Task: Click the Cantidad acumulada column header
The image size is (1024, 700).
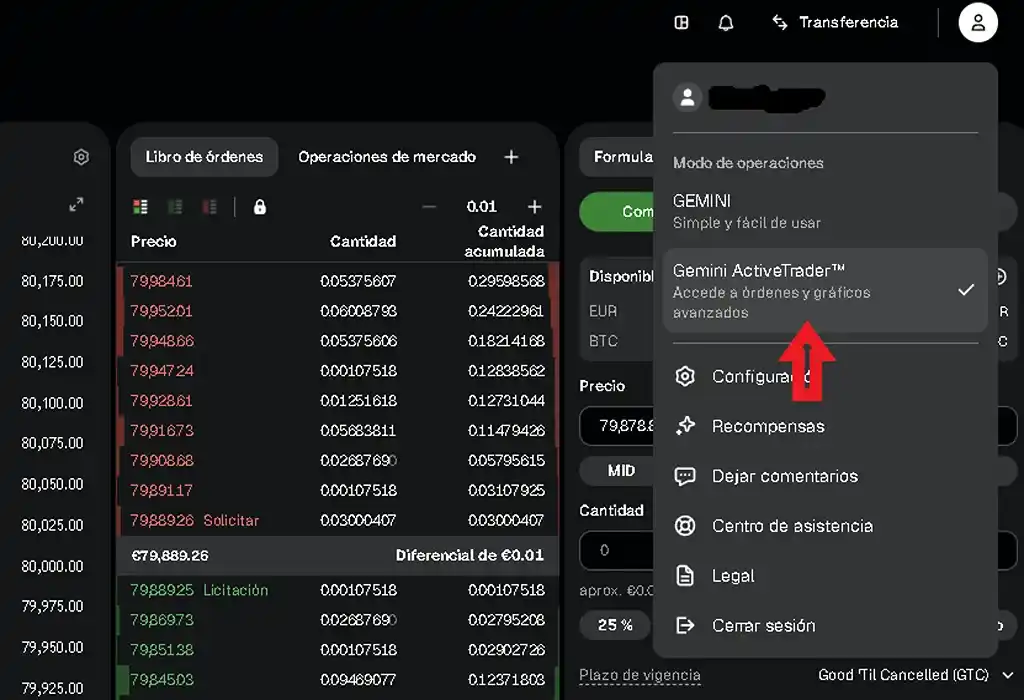Action: (504, 242)
